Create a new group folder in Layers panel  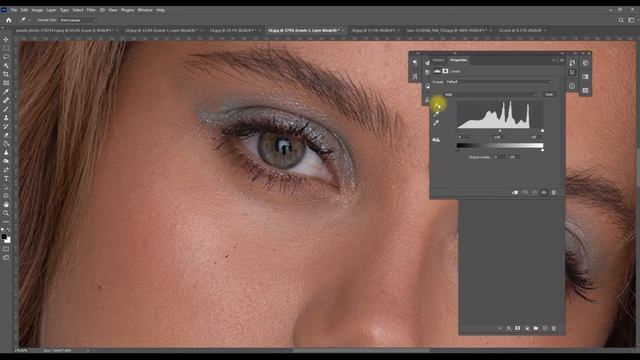click(x=536, y=328)
